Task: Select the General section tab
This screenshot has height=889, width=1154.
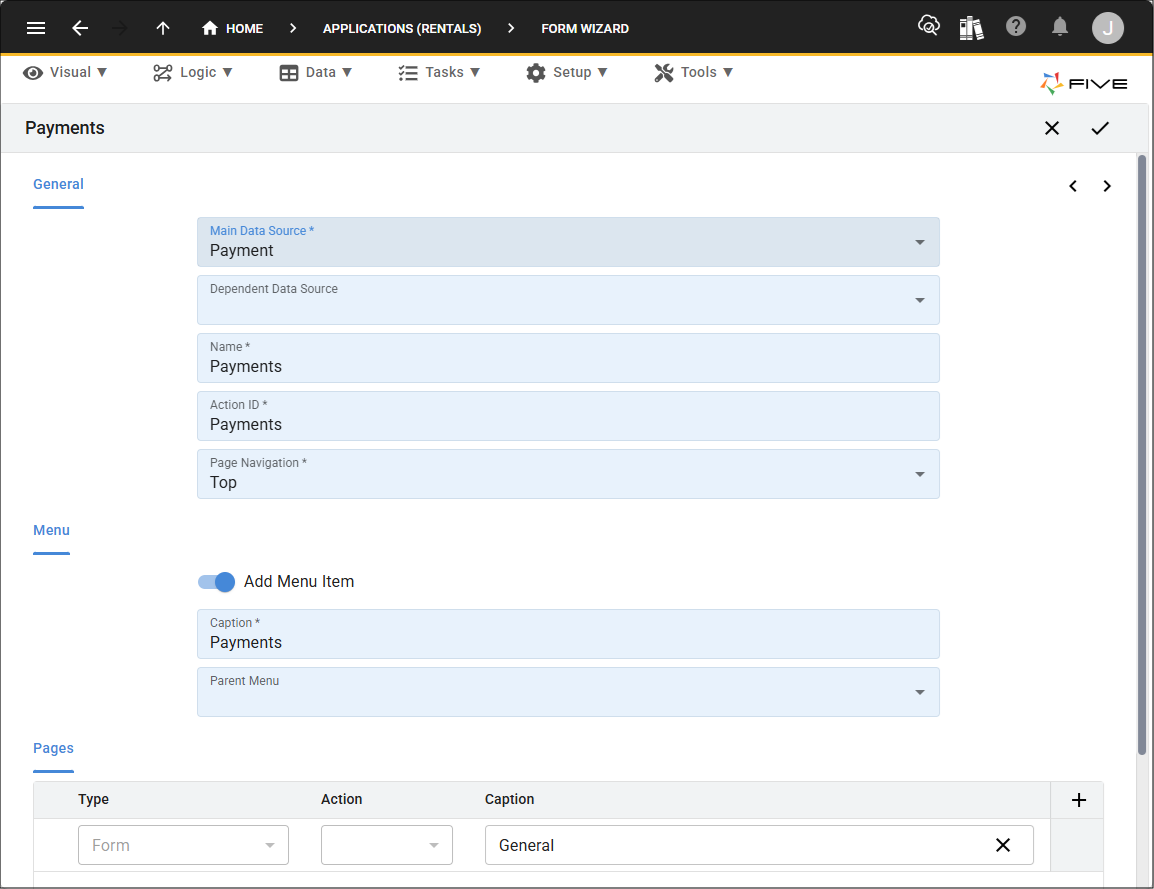Action: (58, 184)
